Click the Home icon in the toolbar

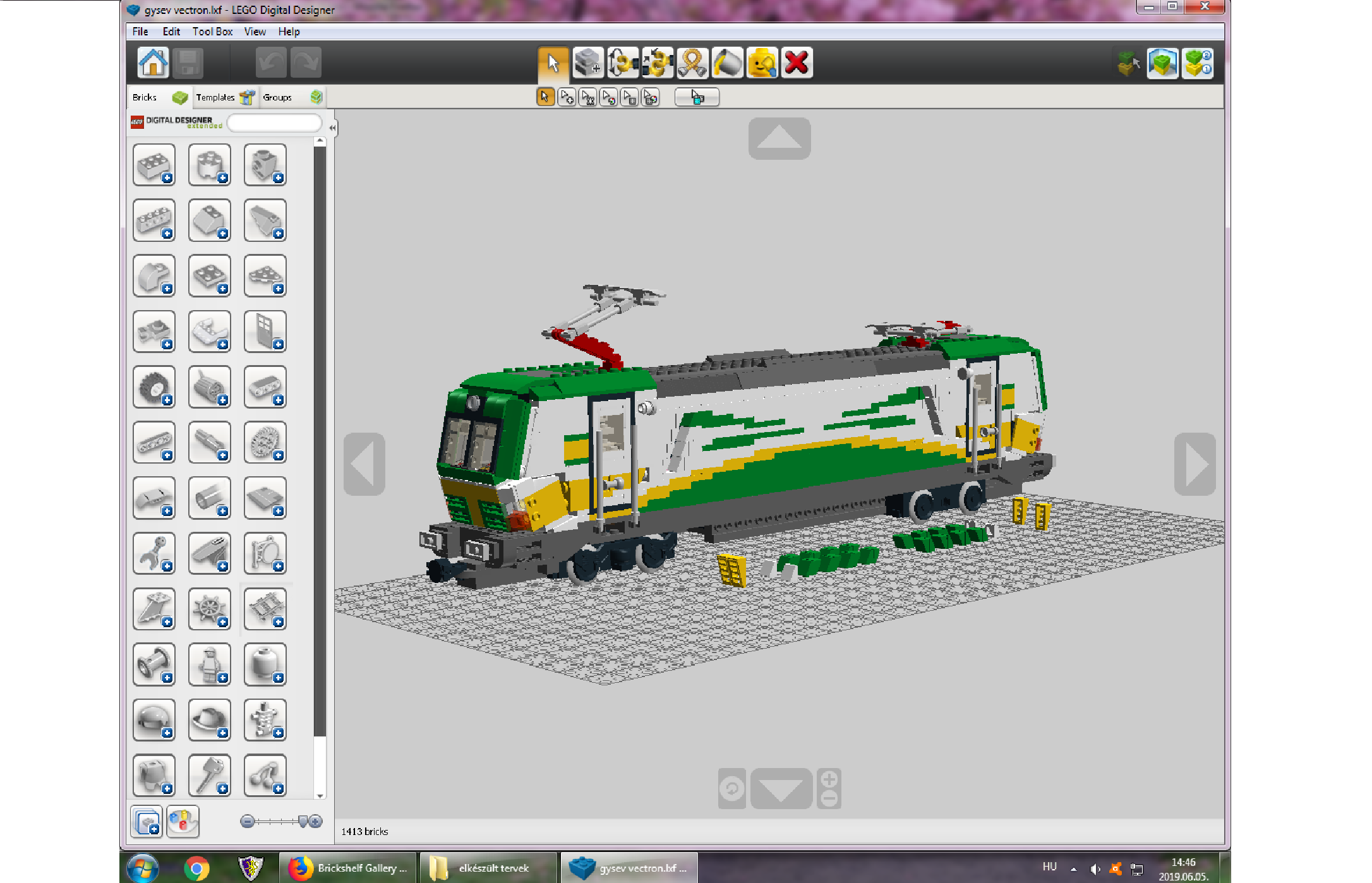coord(153,63)
